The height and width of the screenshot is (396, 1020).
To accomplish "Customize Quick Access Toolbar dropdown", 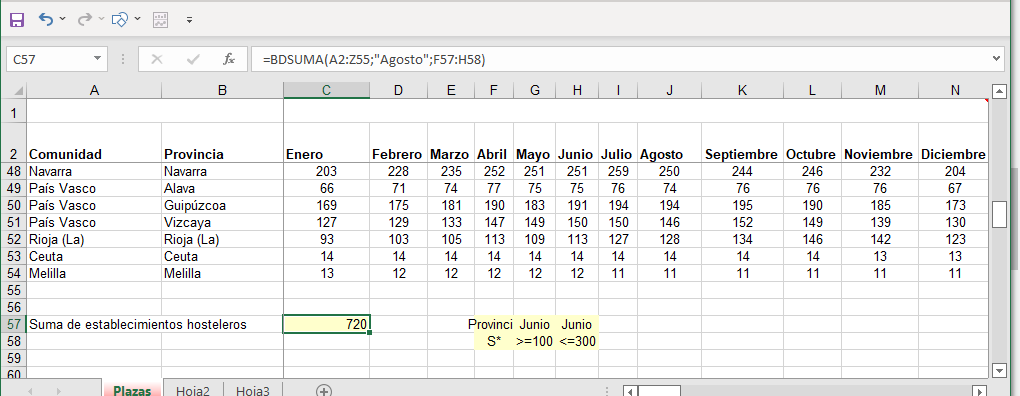I will tap(189, 20).
